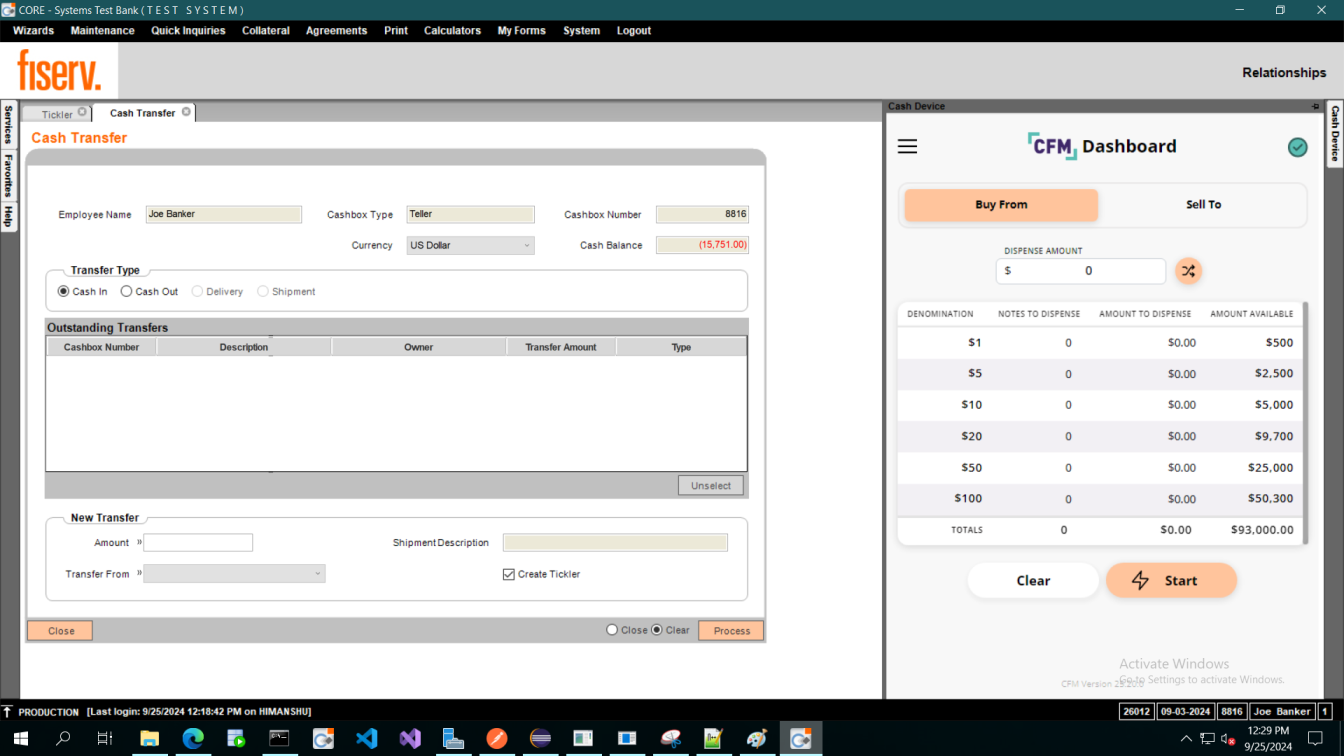Viewport: 1344px width, 756px height.
Task: Open the Currency dropdown
Action: pyautogui.click(x=470, y=245)
